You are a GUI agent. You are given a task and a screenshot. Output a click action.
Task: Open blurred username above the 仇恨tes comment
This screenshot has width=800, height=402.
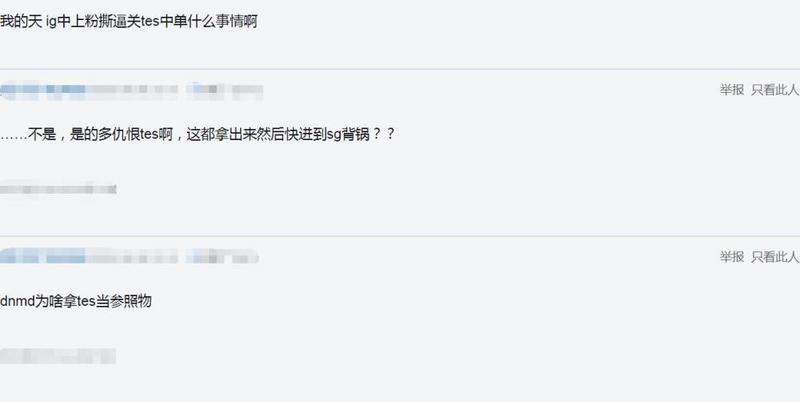pos(131,91)
